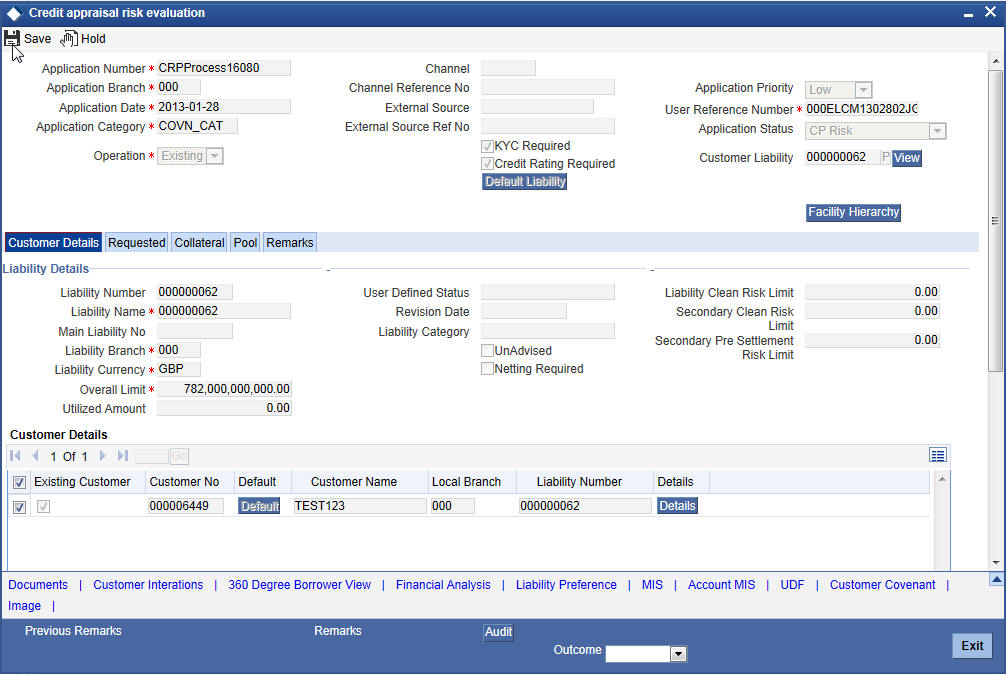Click the Save floppy disk icon

12,38
